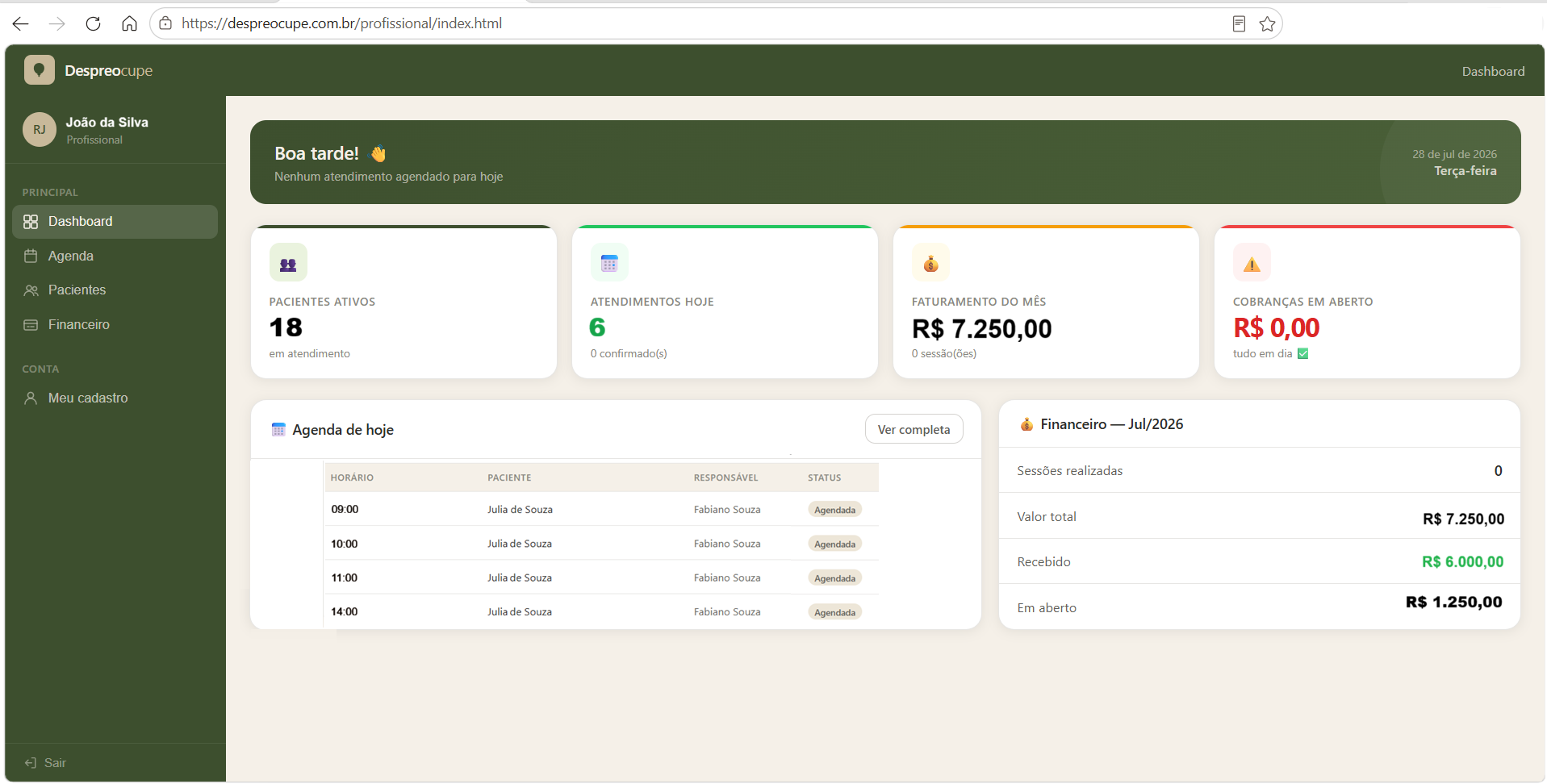Click the 18 pacientes ativos value
1547x784 pixels.
[286, 327]
